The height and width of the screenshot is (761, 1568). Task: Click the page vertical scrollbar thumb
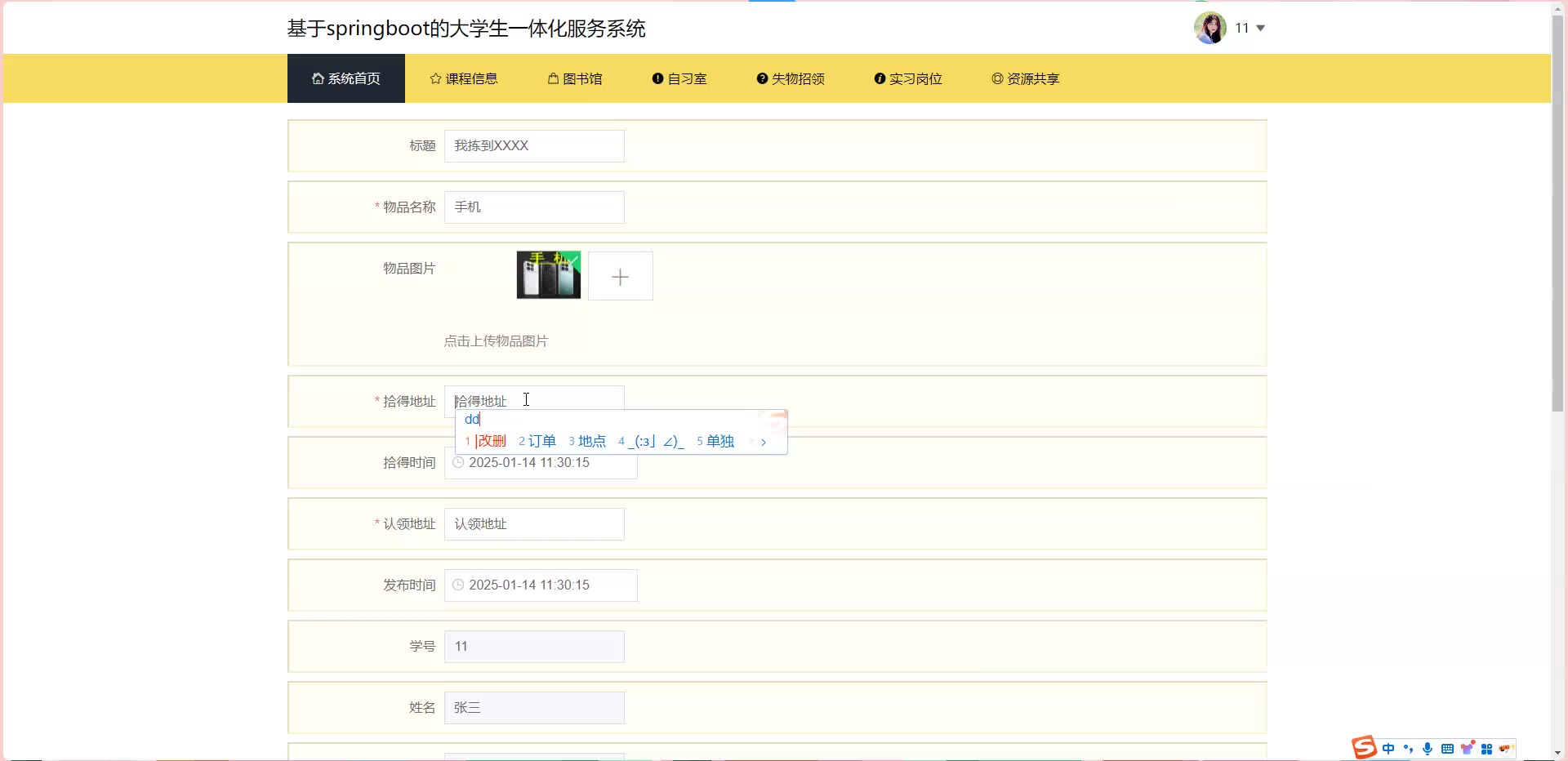(1558, 212)
